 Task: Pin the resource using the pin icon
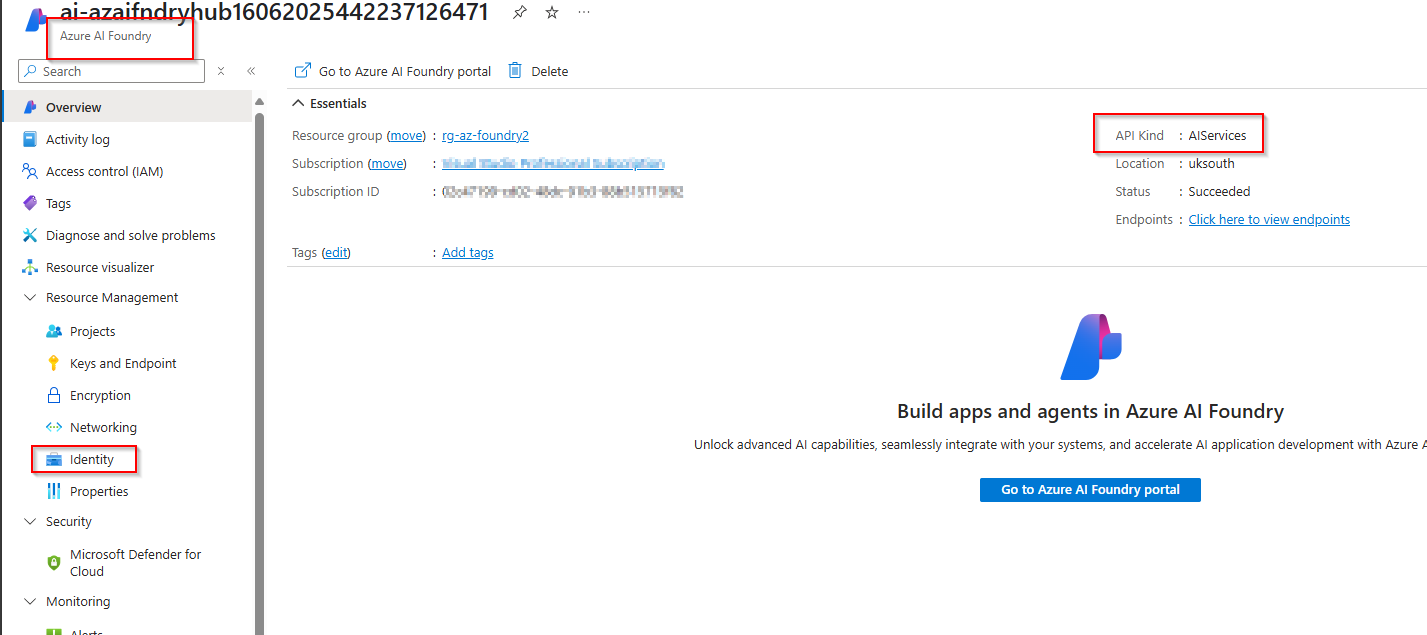(x=519, y=12)
